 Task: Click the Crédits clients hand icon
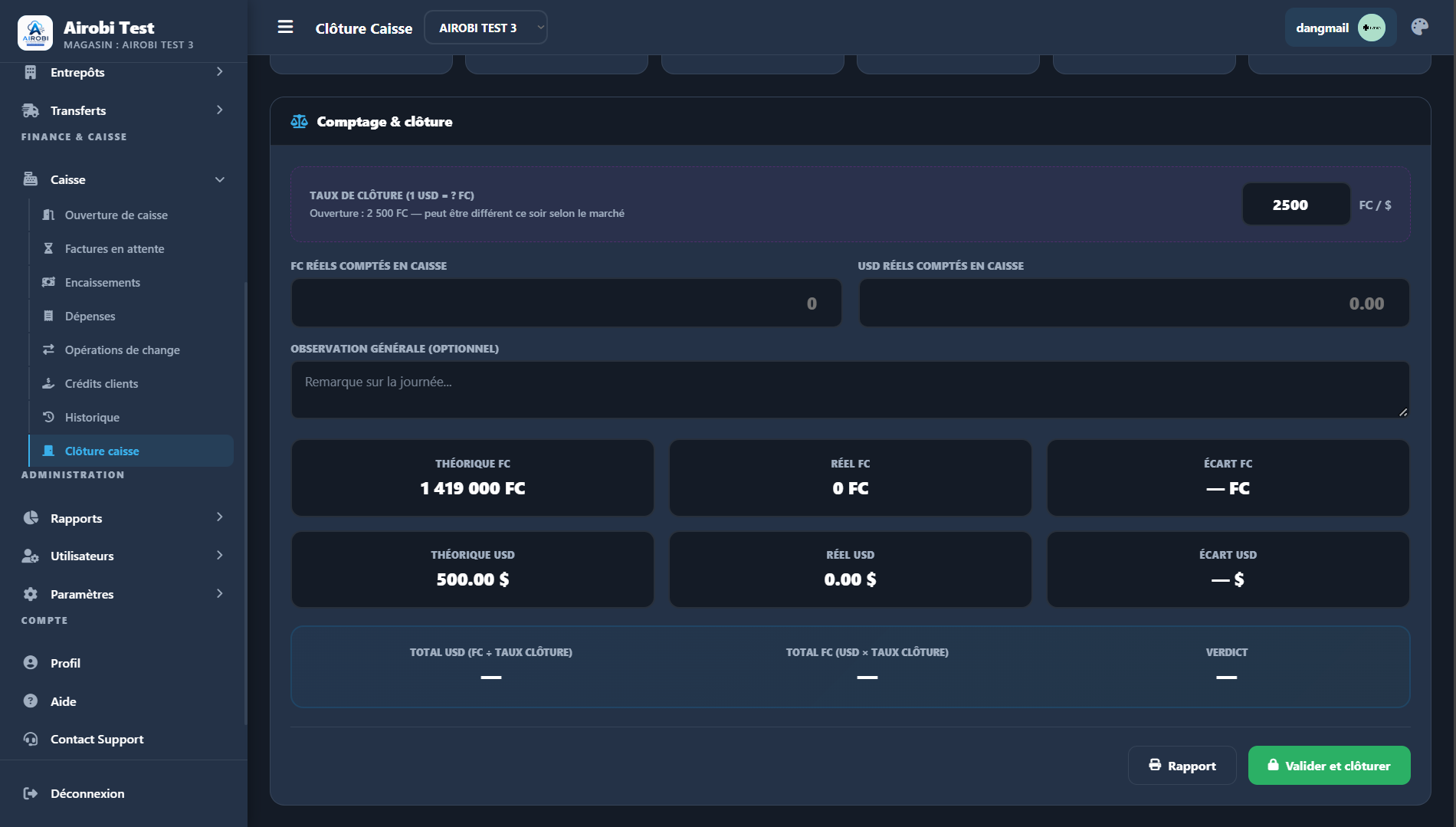pos(48,383)
